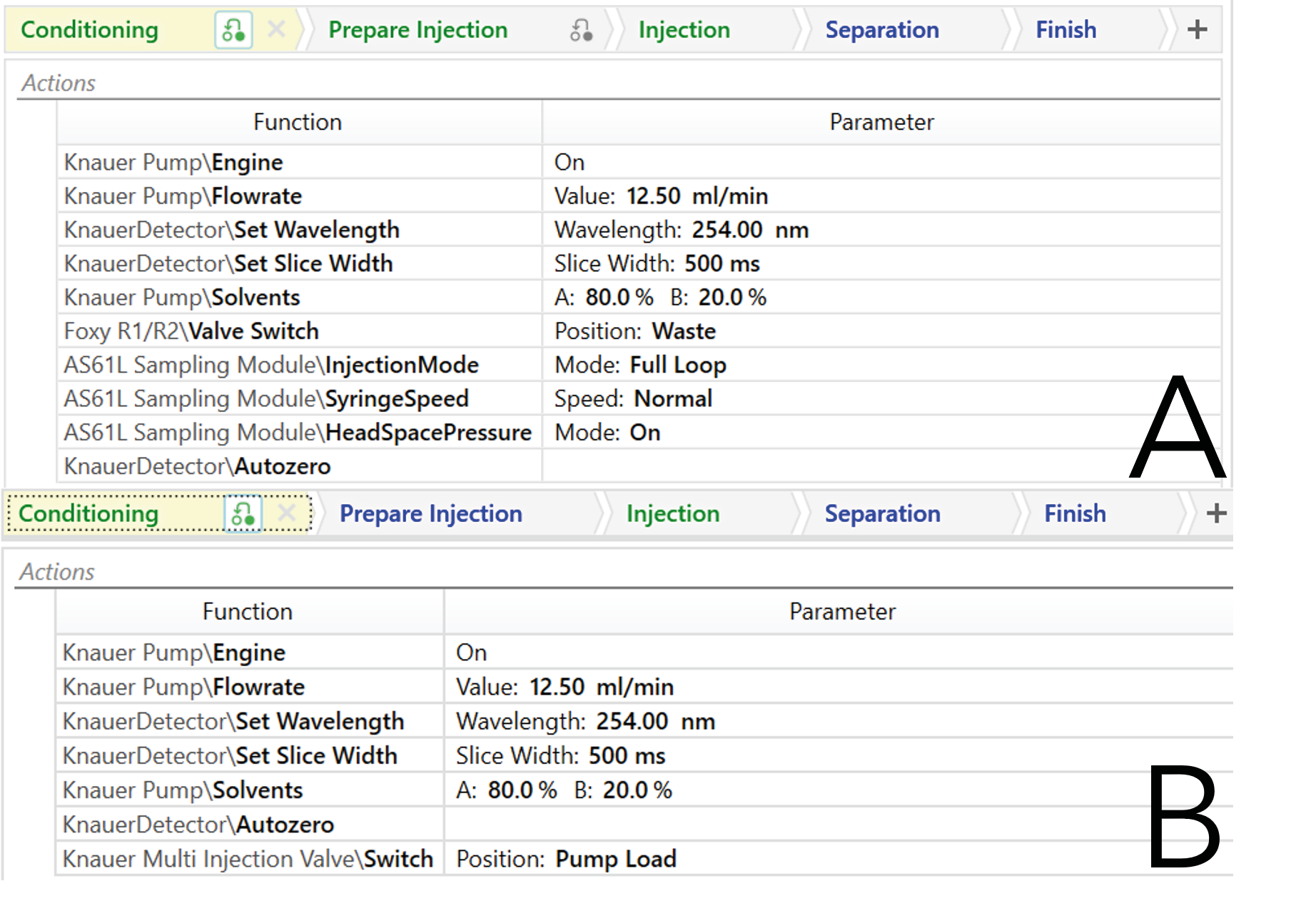Switch to the top Separation tab

coord(881,30)
